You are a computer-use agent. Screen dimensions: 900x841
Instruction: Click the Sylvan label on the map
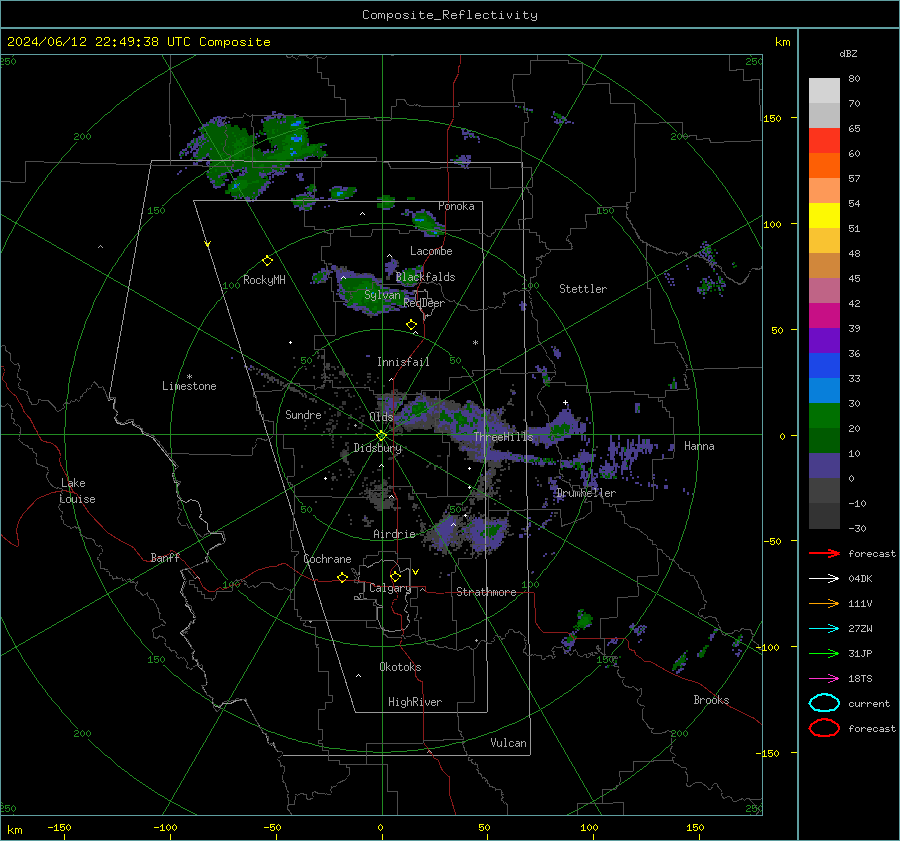(x=382, y=295)
